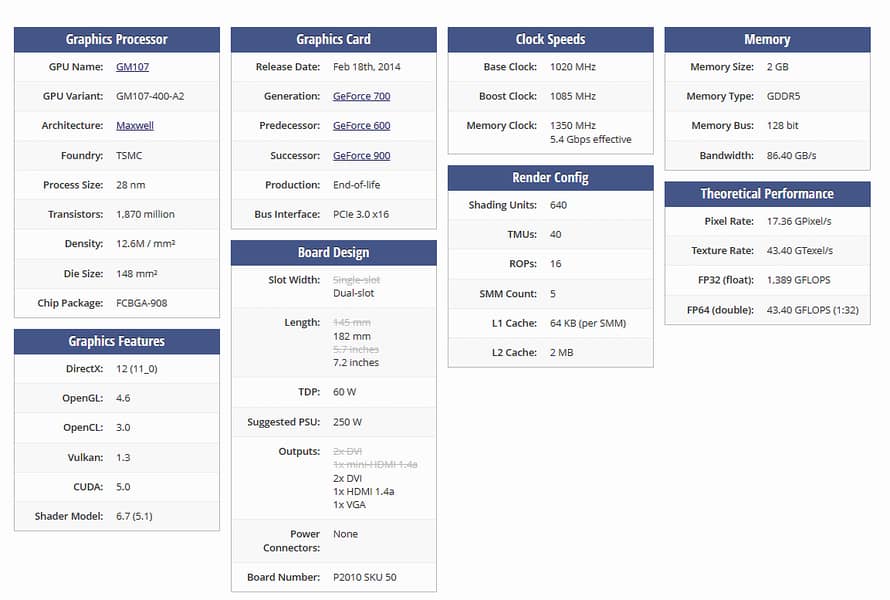Select the slot width value Dual-slot
Screen dimensions: 890x600
click(353, 293)
